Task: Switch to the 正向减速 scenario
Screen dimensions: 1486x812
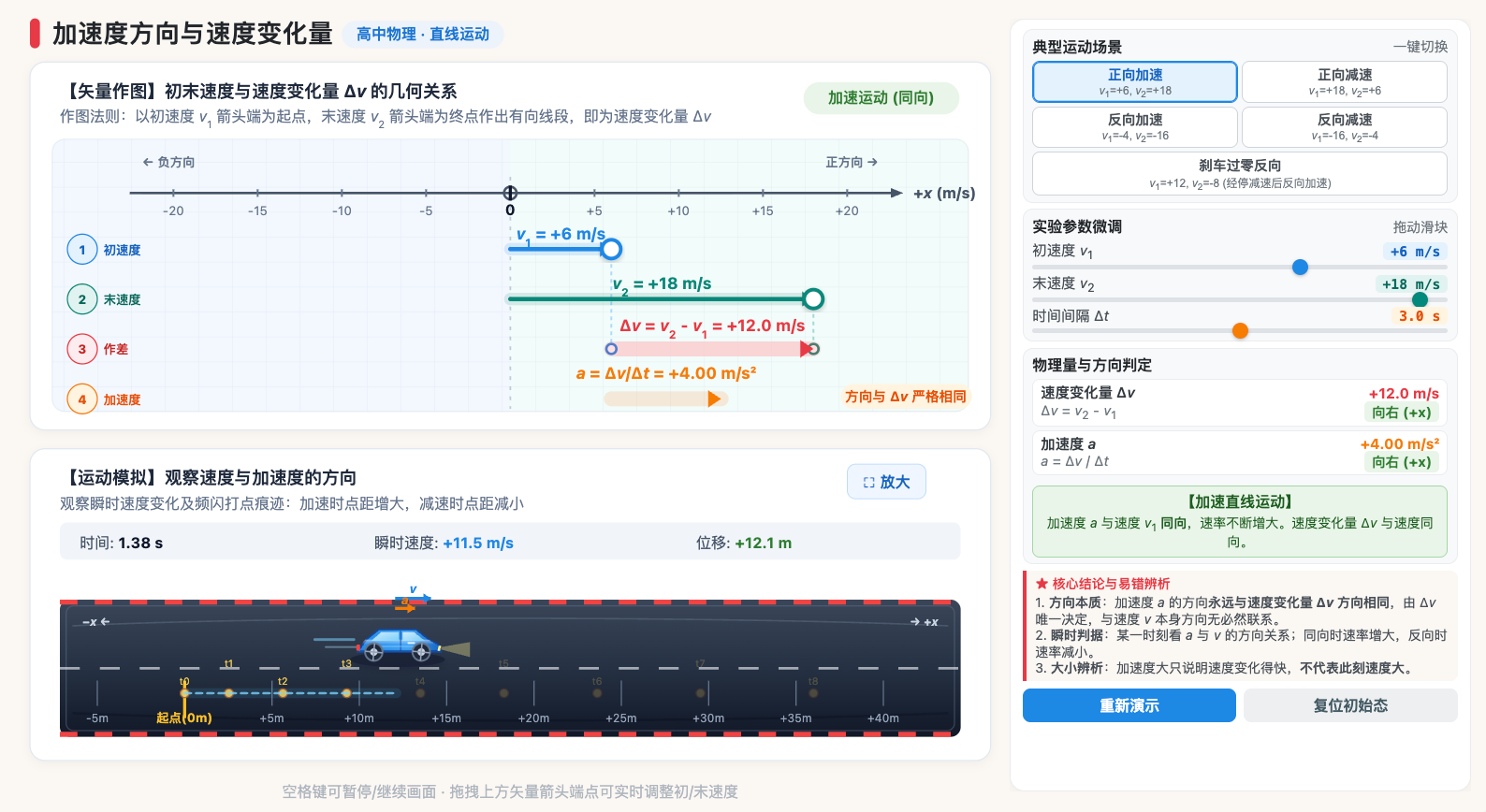Action: point(1345,81)
